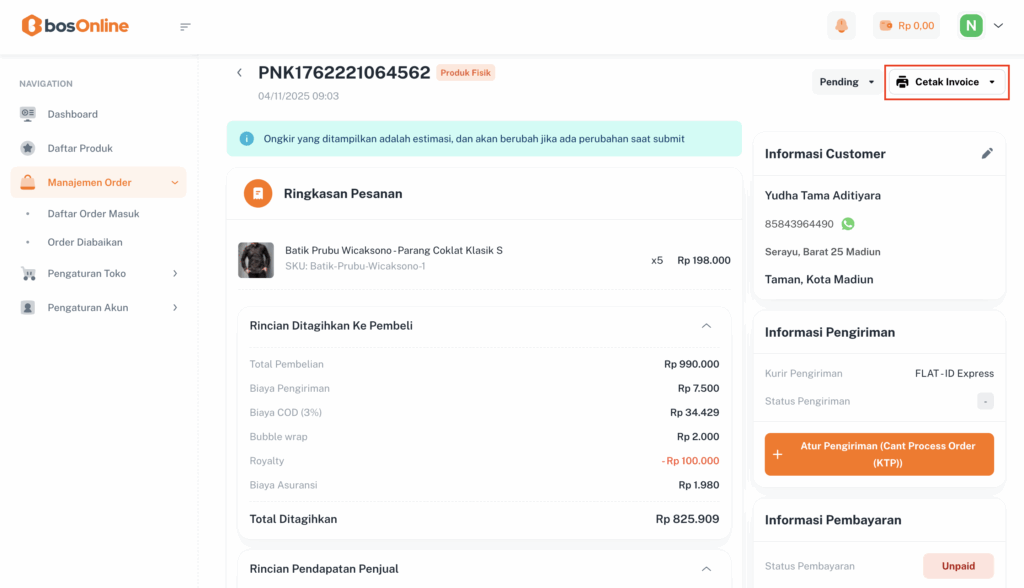Go to Dashboard in navigation
1024x588 pixels.
point(72,114)
